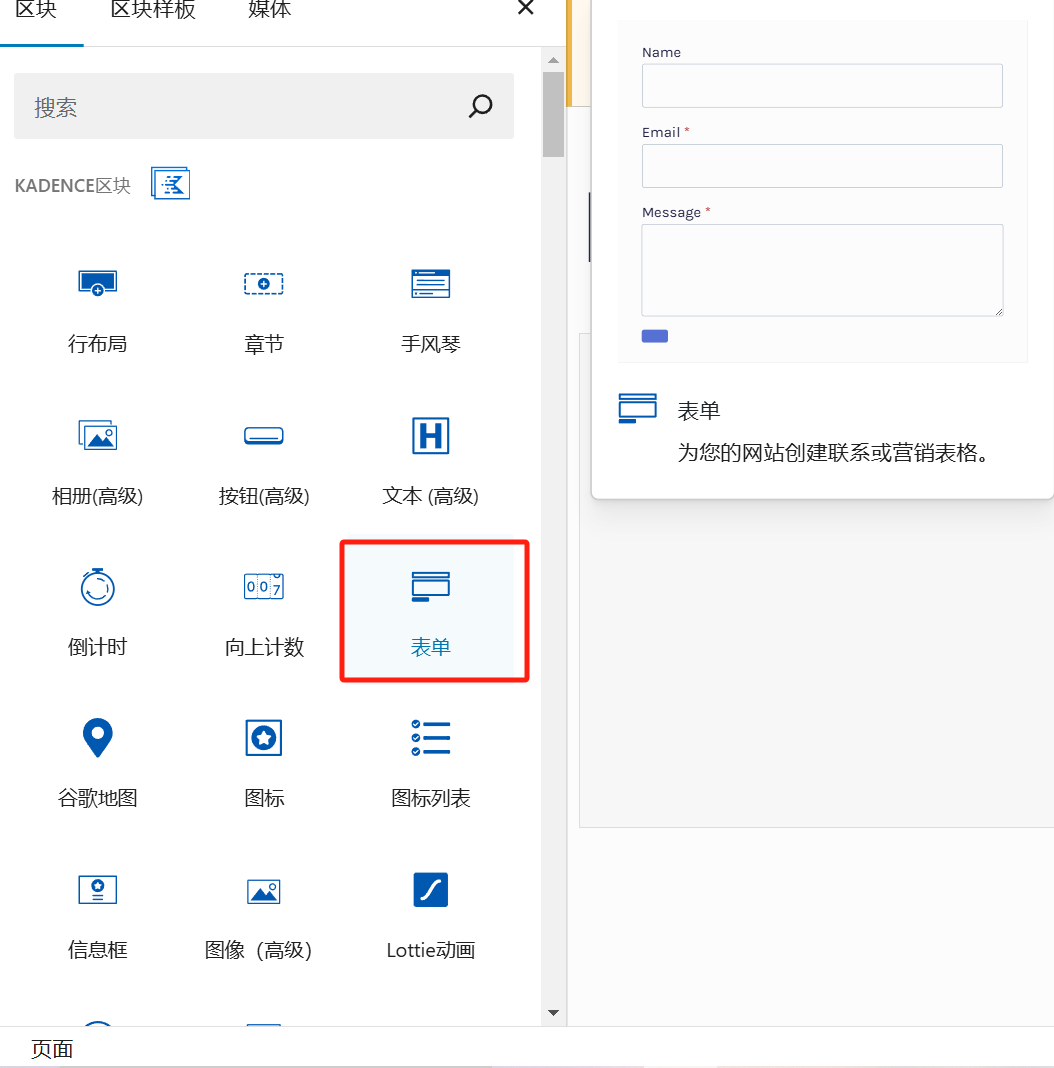Select the 谷歌地图 Google Maps block
Screen dimensions: 1054x1068
tap(97, 738)
